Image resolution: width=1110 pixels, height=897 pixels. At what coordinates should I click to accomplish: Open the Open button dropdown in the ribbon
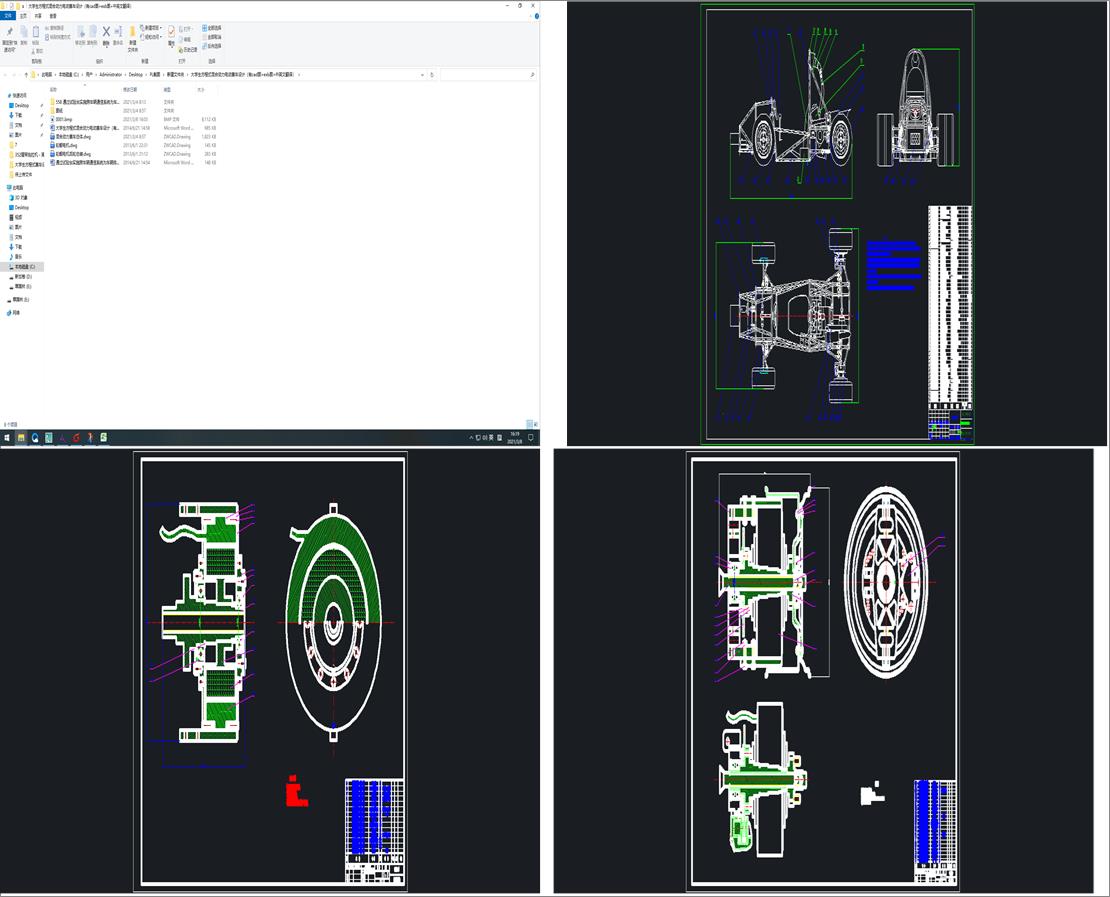[188, 29]
